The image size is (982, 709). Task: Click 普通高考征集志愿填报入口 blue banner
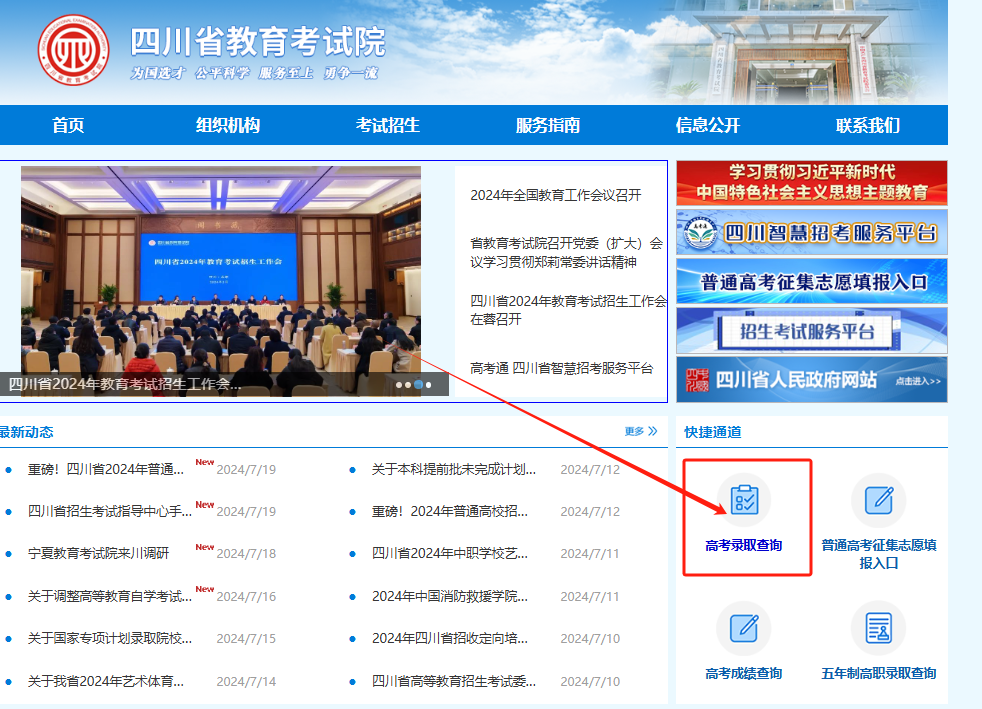811,282
